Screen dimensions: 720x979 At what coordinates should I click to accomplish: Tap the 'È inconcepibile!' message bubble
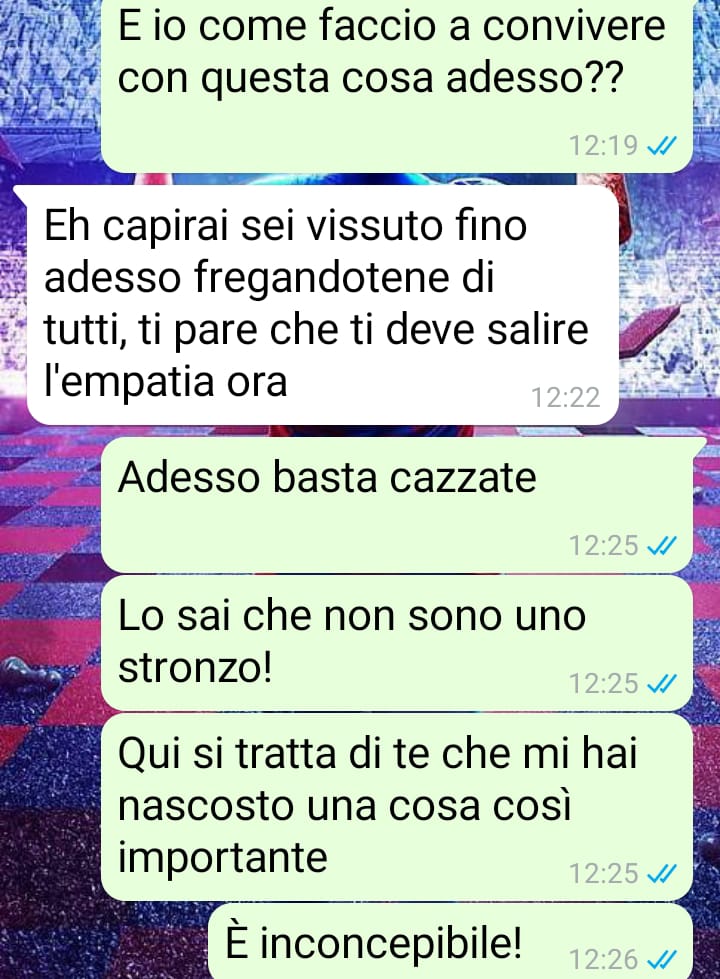pos(450,942)
